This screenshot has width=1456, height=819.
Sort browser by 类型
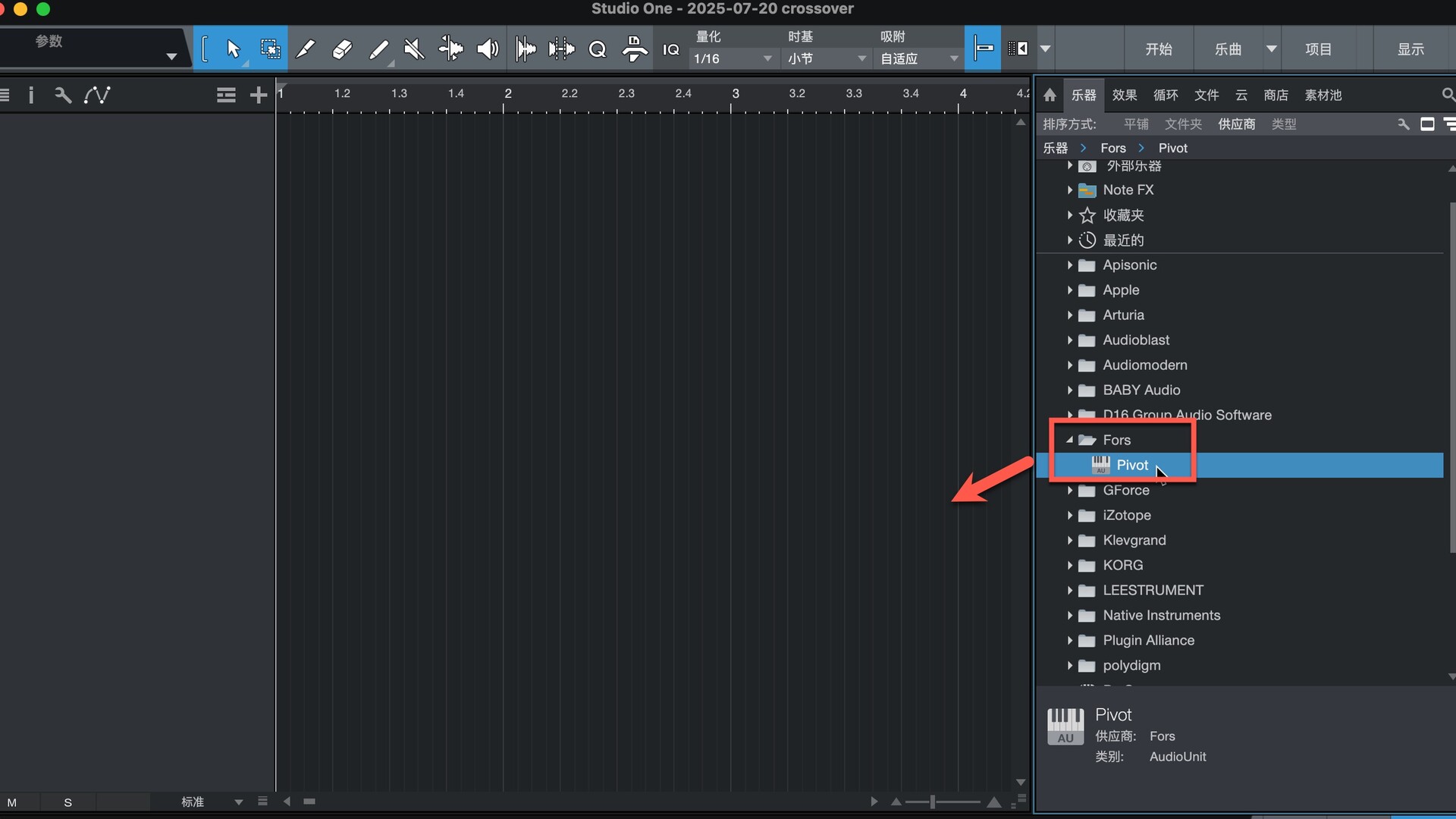point(1284,124)
